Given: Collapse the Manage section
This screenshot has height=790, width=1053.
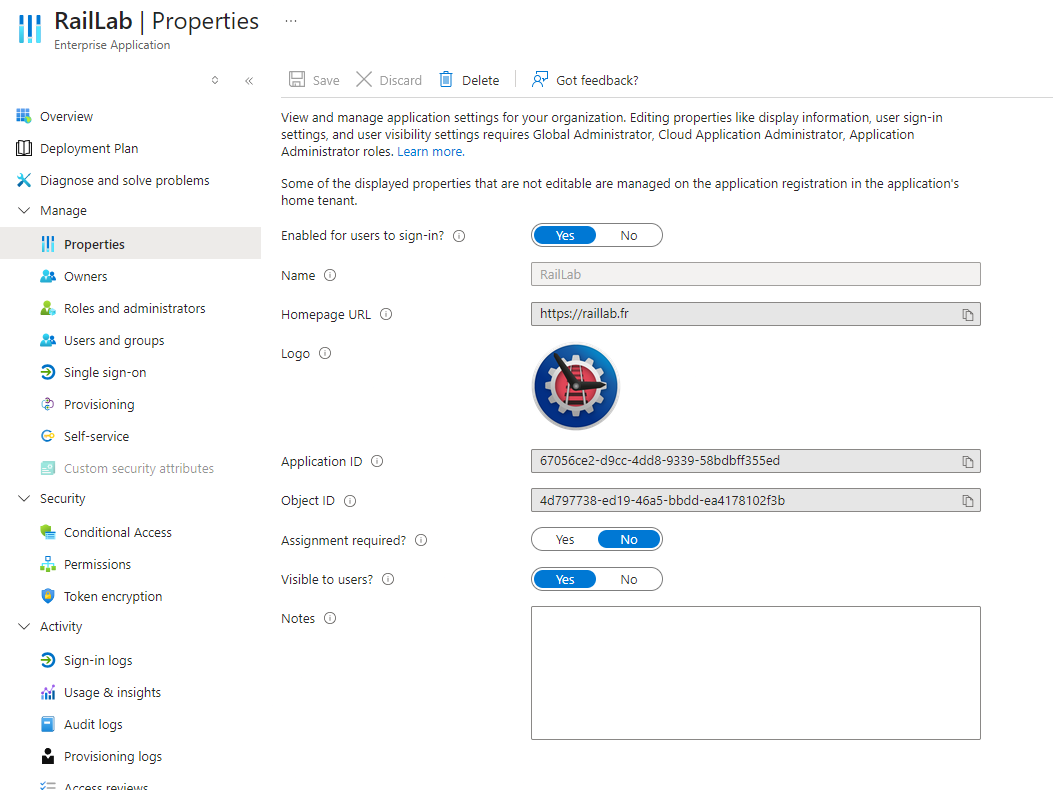Looking at the screenshot, I should pyautogui.click(x=25, y=211).
